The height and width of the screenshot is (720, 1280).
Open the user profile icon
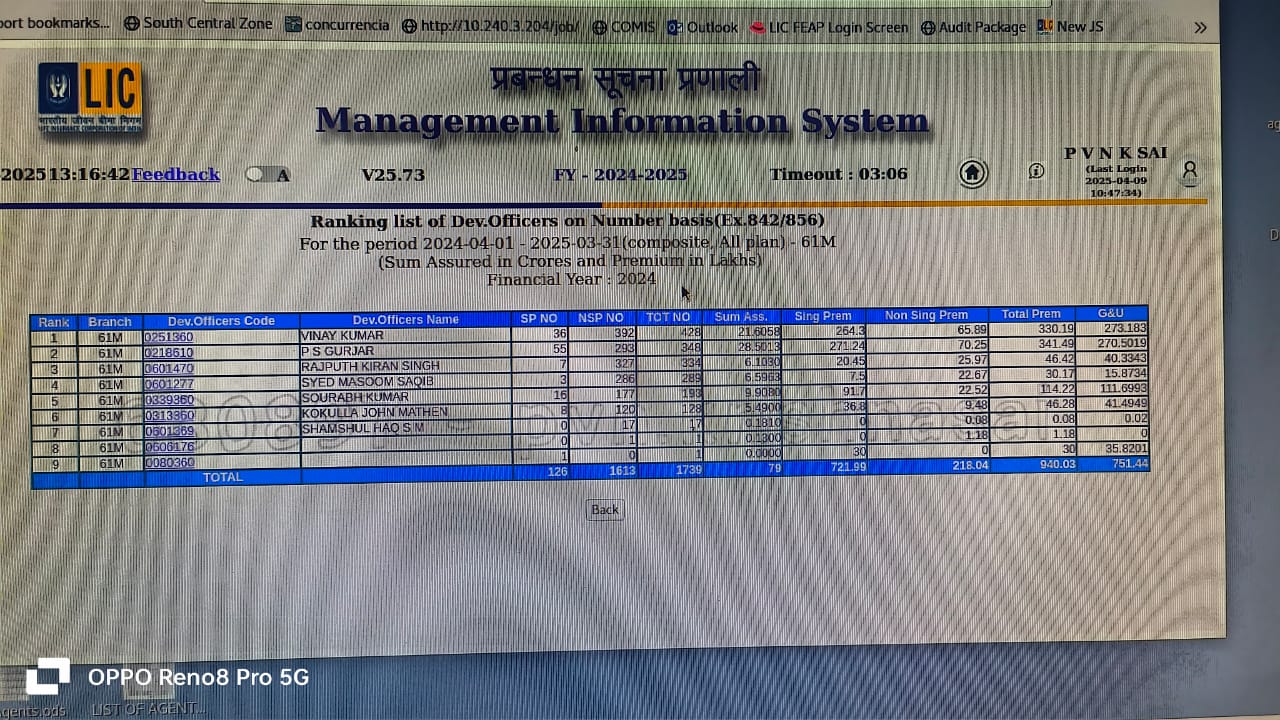pyautogui.click(x=1189, y=172)
